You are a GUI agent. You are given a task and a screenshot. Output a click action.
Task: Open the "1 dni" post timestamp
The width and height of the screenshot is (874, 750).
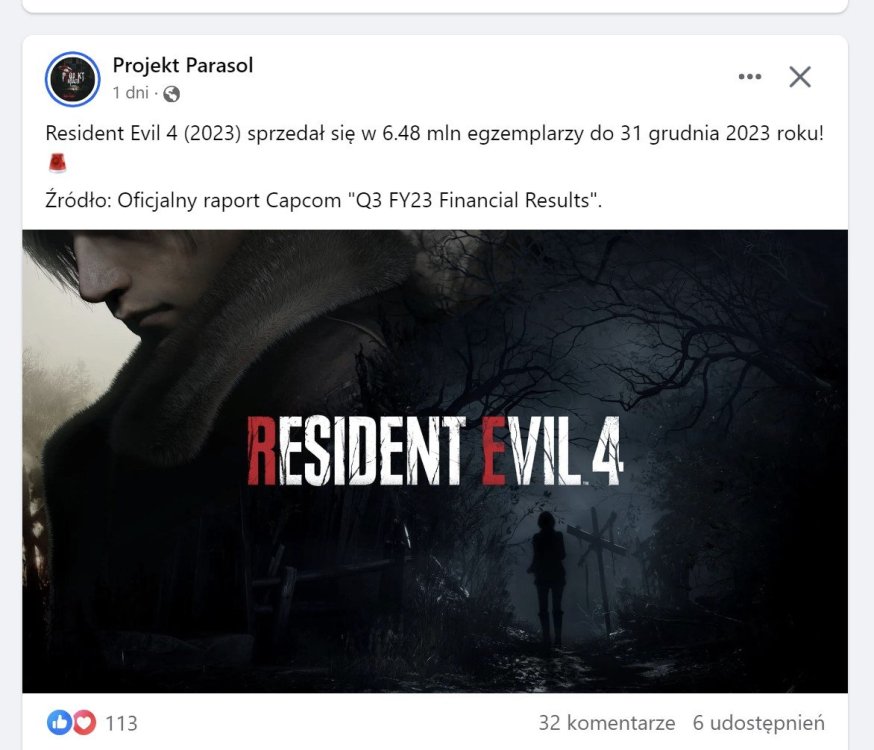pyautogui.click(x=130, y=92)
